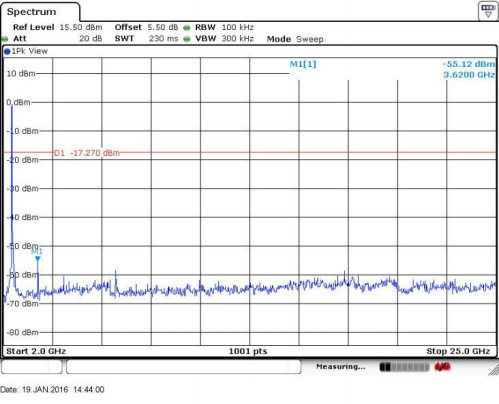Click the 3.6200 GHz marker frequency readout
This screenshot has width=499, height=404.
(x=469, y=75)
